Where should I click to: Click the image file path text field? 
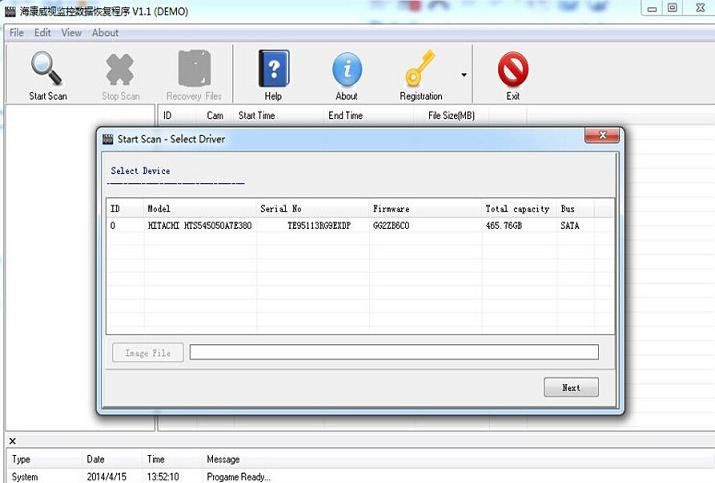pyautogui.click(x=393, y=352)
